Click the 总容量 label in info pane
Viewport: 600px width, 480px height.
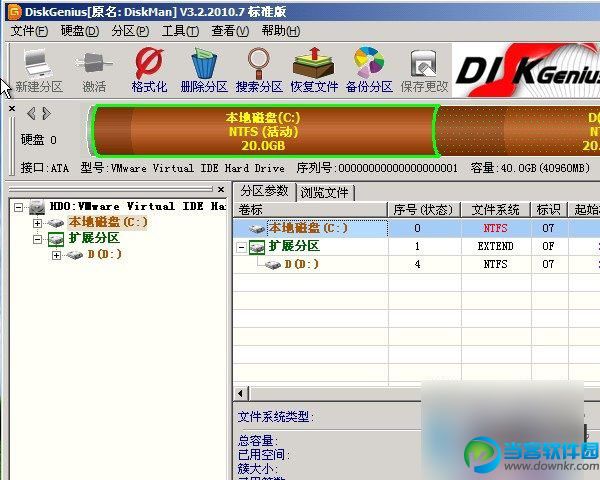coord(258,441)
